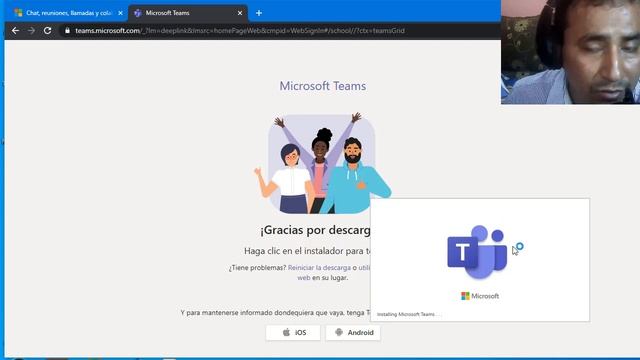
Task: Click the people illustration on Teams page
Action: [x=322, y=163]
